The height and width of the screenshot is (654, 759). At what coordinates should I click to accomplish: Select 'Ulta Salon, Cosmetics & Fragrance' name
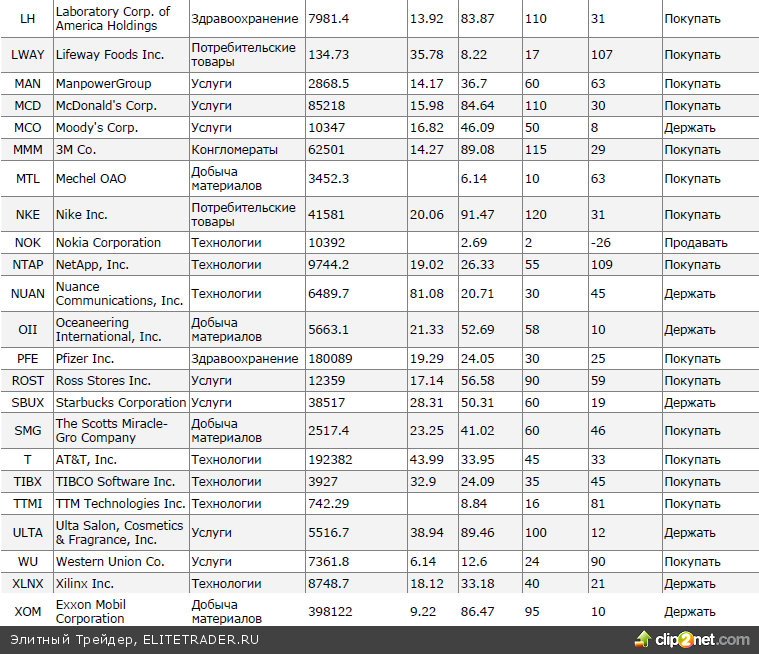(x=119, y=532)
